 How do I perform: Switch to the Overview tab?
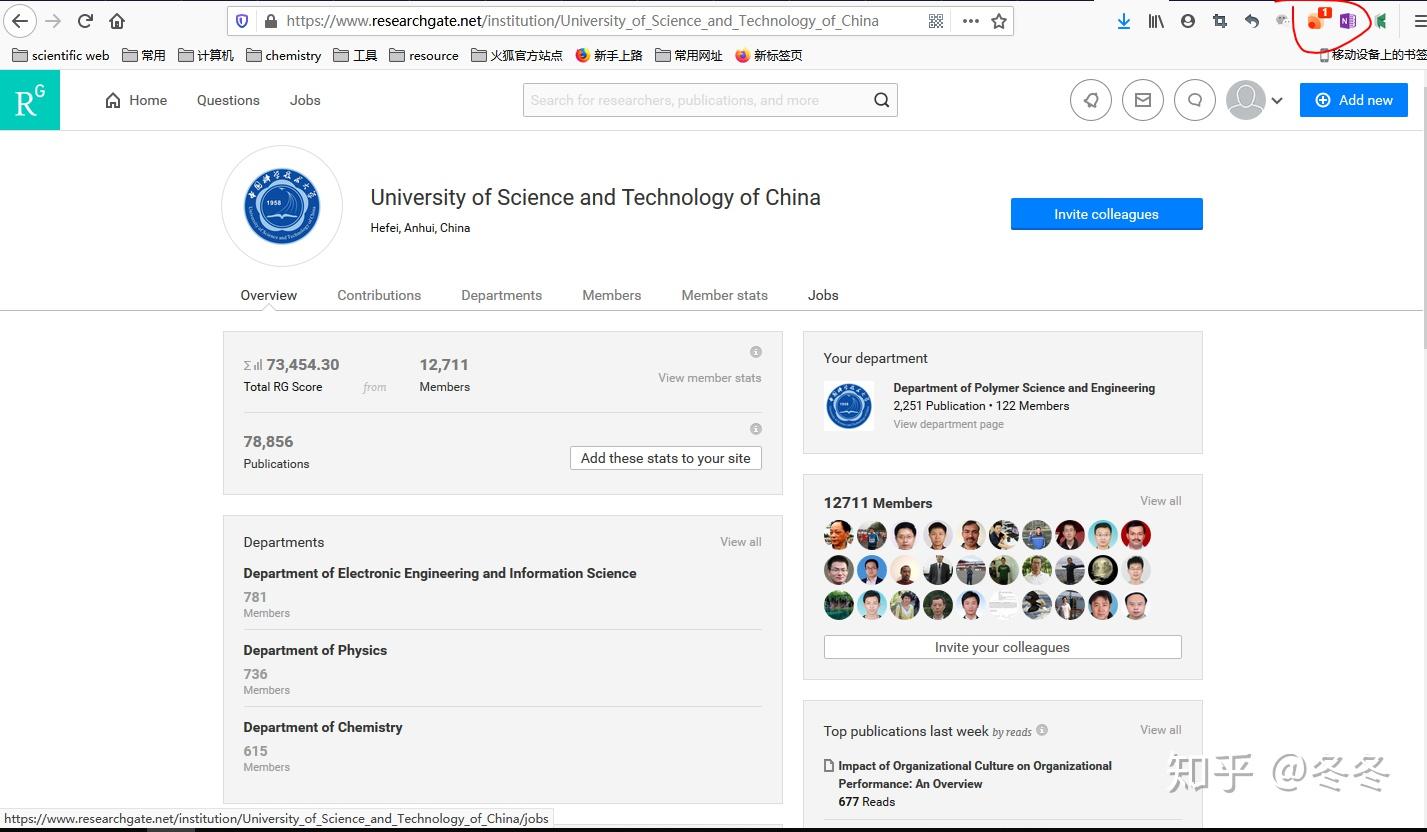pos(269,295)
